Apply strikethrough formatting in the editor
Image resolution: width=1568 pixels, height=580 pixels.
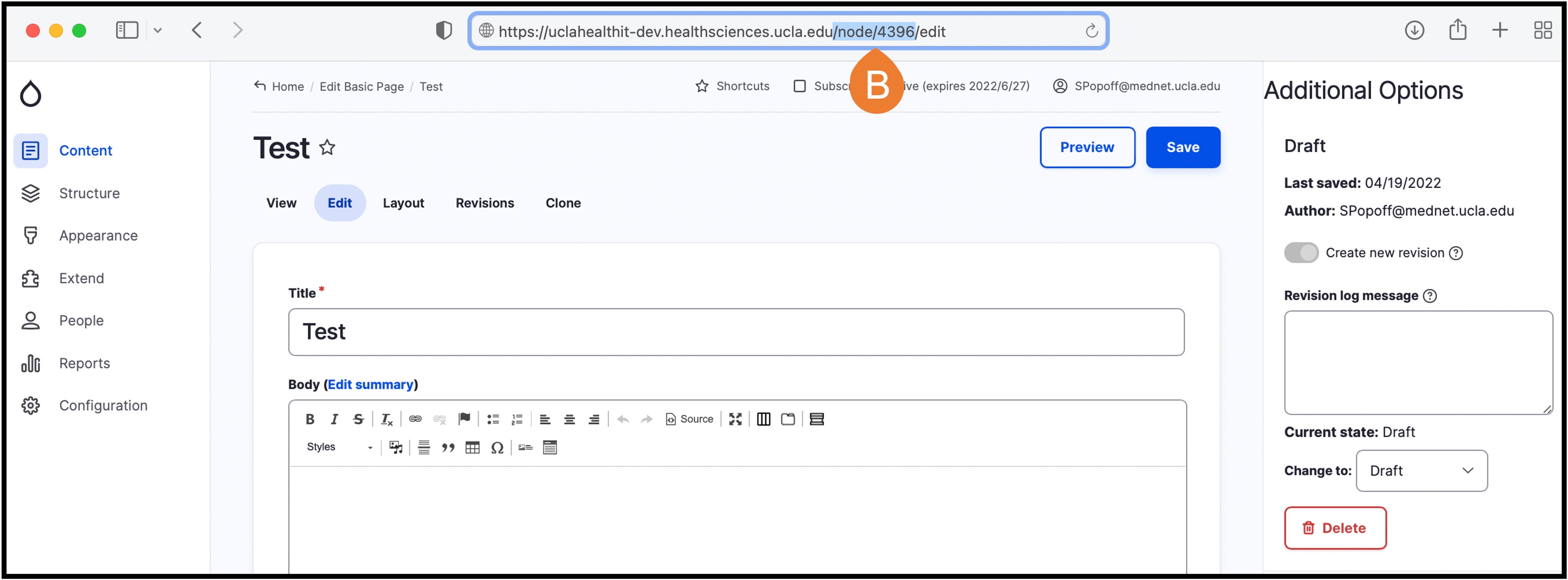[x=358, y=419]
